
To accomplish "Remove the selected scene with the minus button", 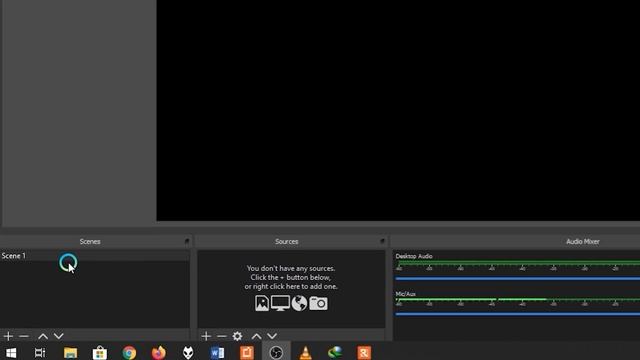I will coord(24,336).
